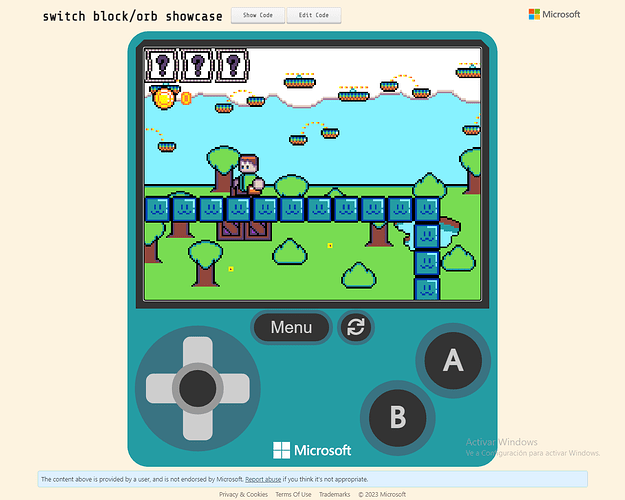Click the Show Code button
The width and height of the screenshot is (625, 500).
[258, 16]
